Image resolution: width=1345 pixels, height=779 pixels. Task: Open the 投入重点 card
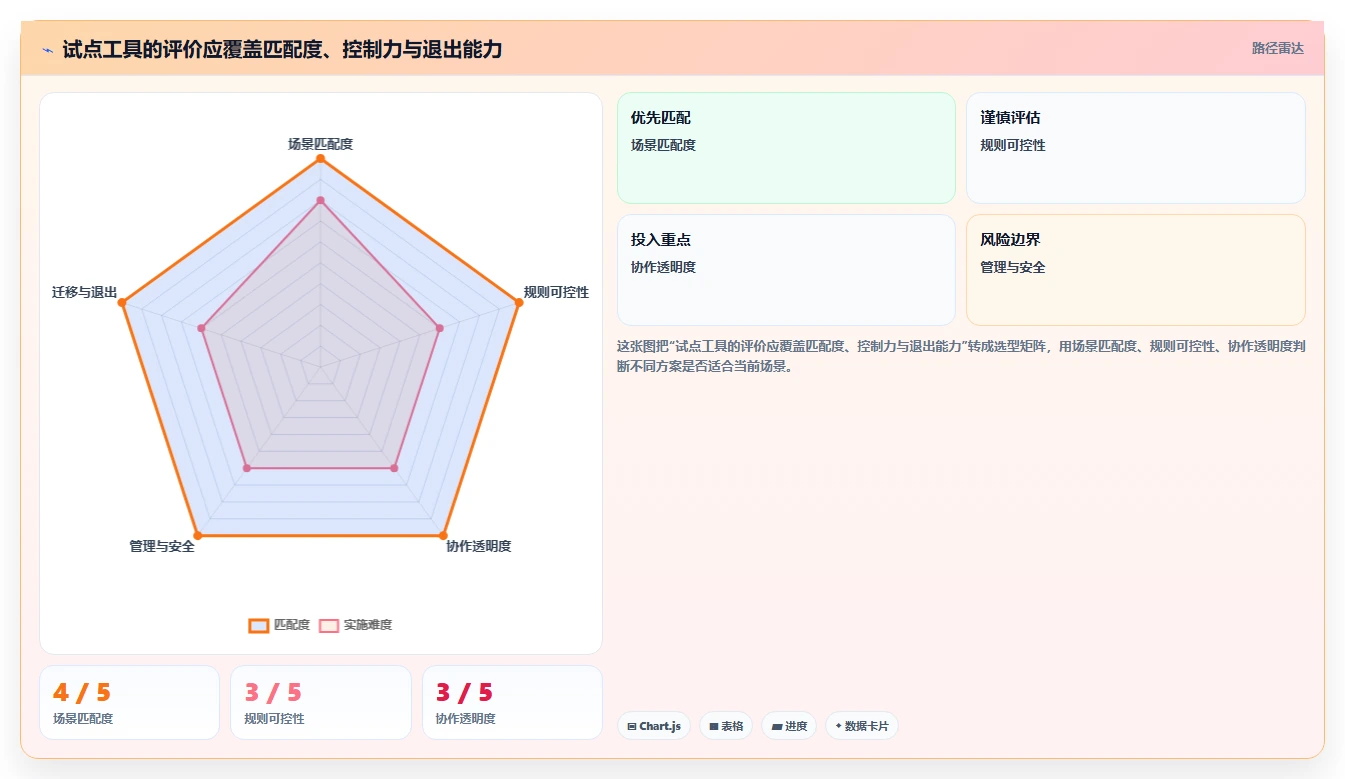click(786, 270)
